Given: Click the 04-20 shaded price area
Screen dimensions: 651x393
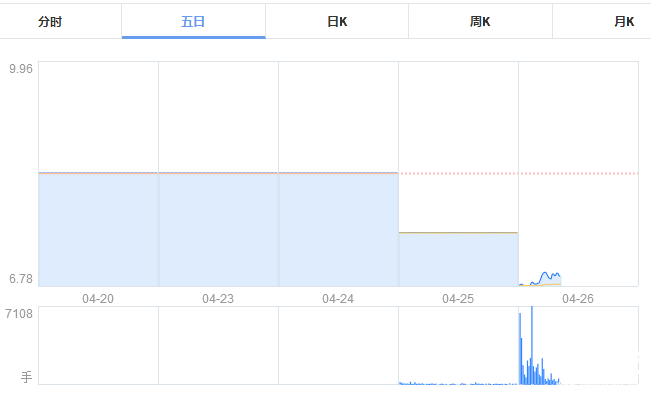Looking at the screenshot, I should tap(98, 229).
